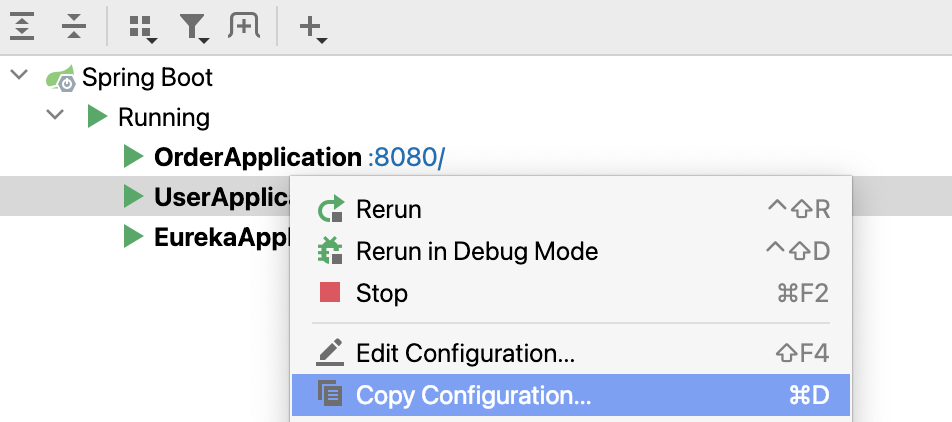Choose Copy Configuration... menu entry

(x=571, y=395)
